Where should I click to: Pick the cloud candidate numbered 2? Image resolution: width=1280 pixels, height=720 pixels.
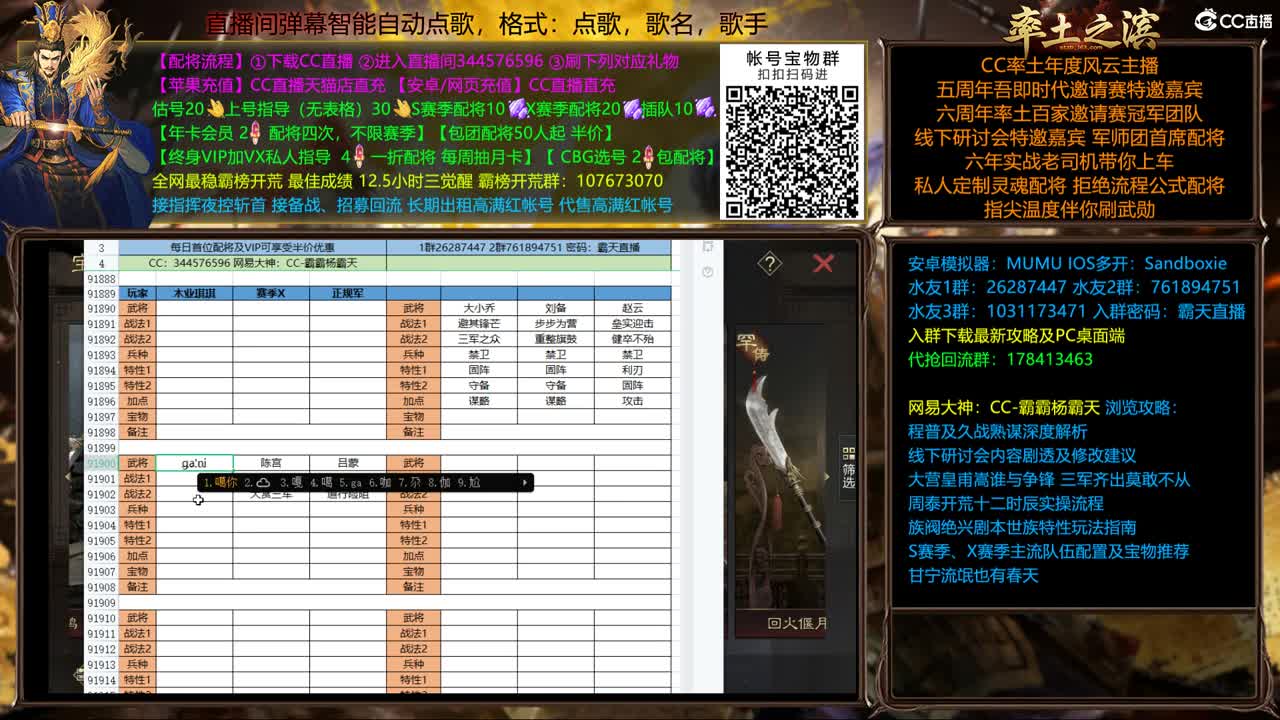258,483
